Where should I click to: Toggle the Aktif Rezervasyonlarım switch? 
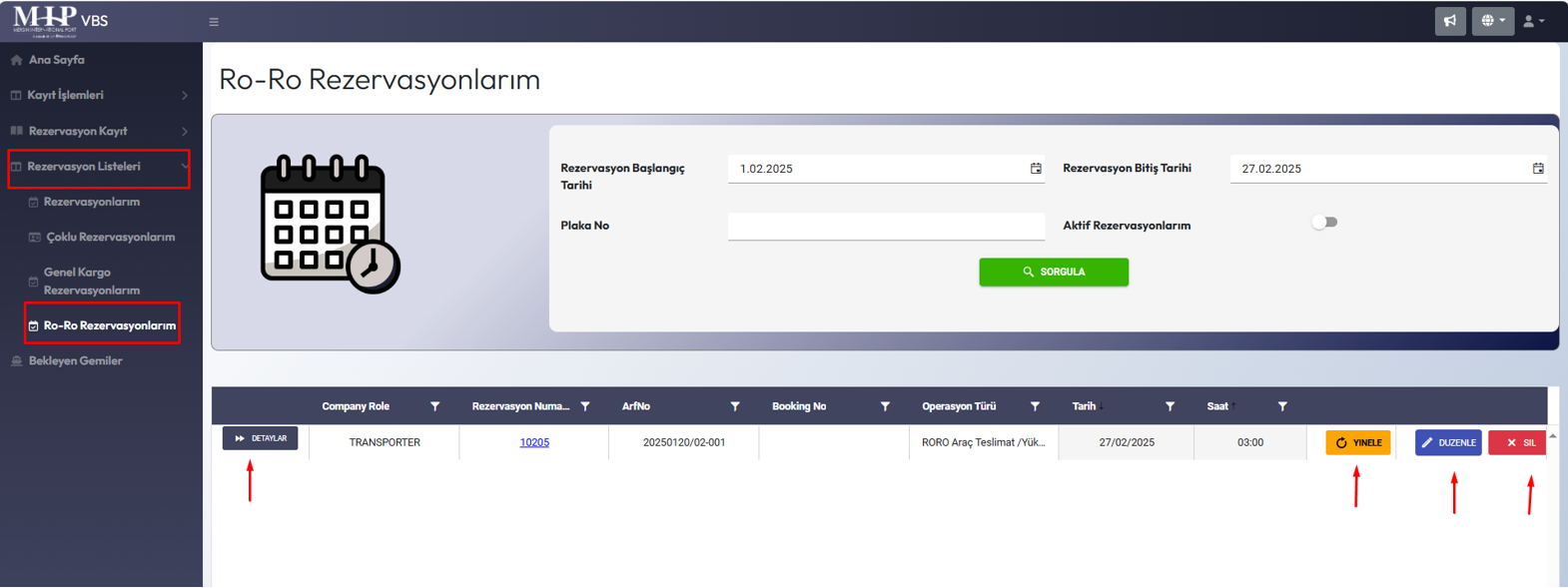[x=1324, y=223]
